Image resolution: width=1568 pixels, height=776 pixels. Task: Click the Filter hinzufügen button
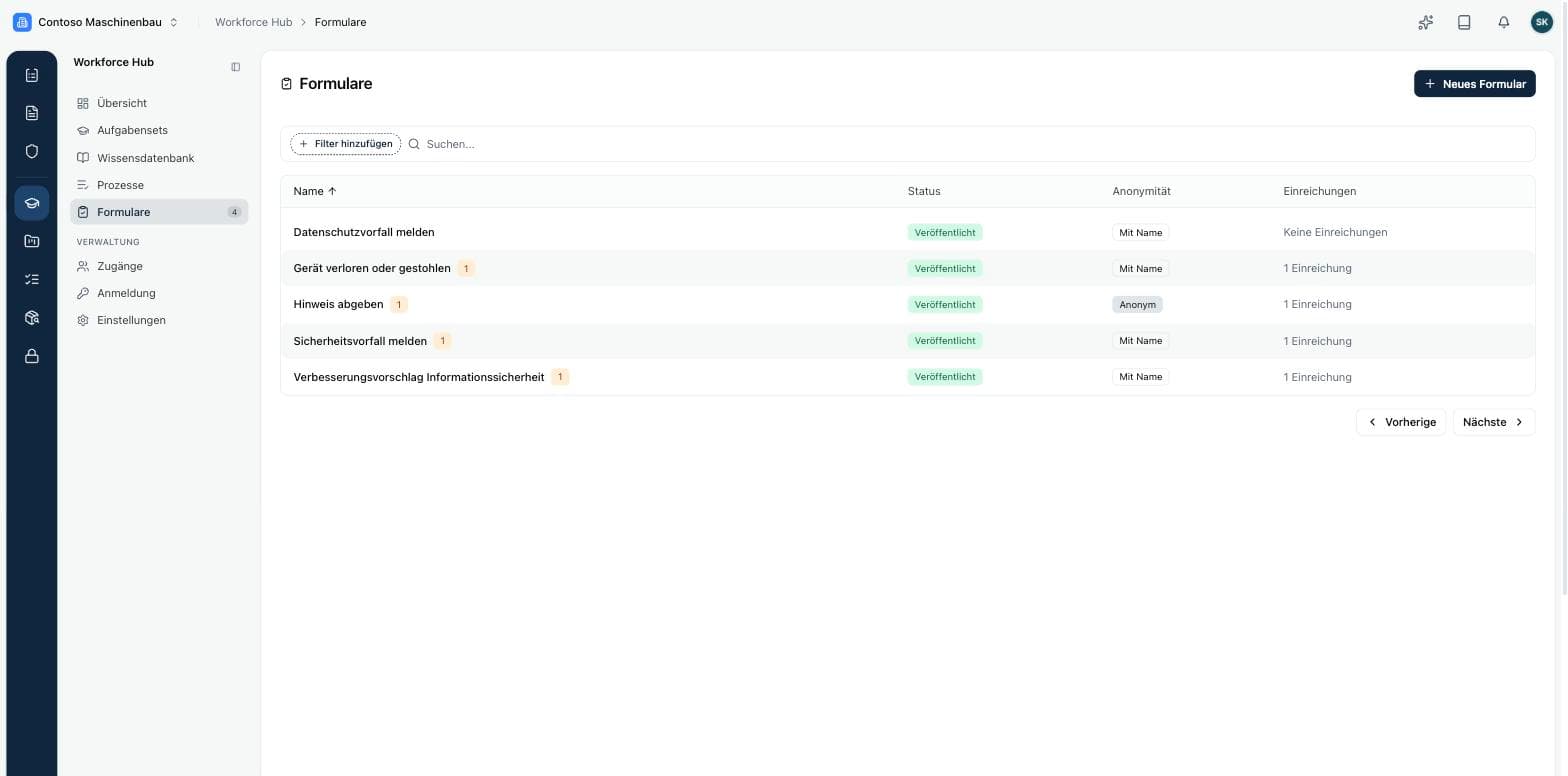346,144
